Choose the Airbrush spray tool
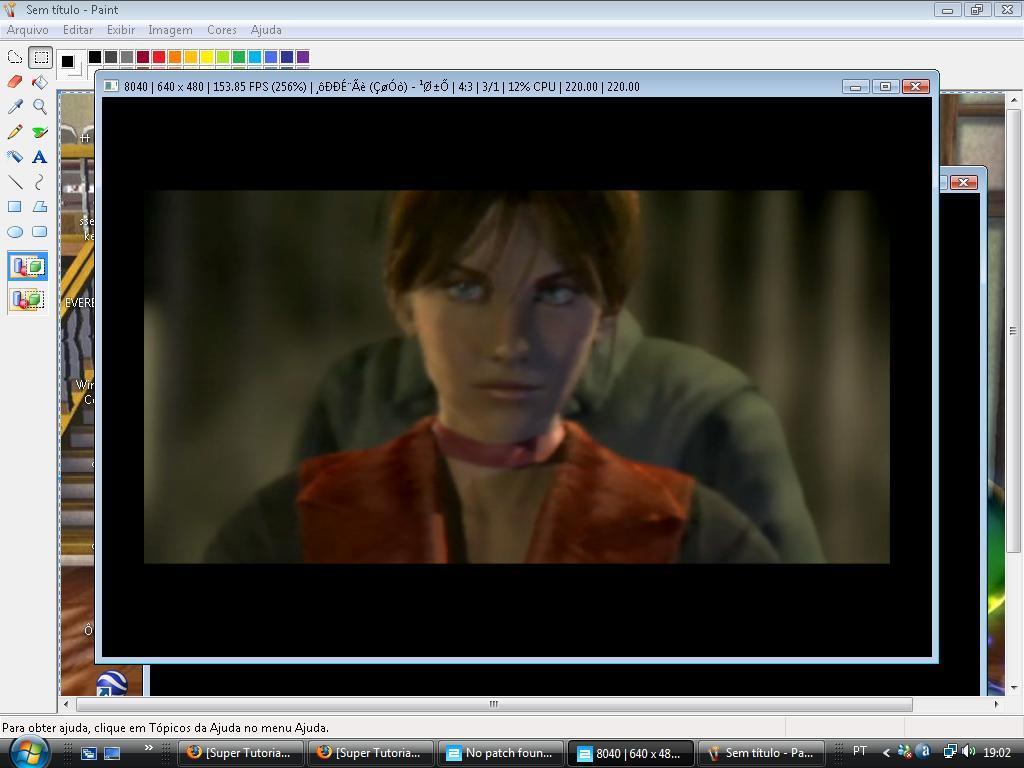Viewport: 1024px width, 768px height. click(14, 157)
